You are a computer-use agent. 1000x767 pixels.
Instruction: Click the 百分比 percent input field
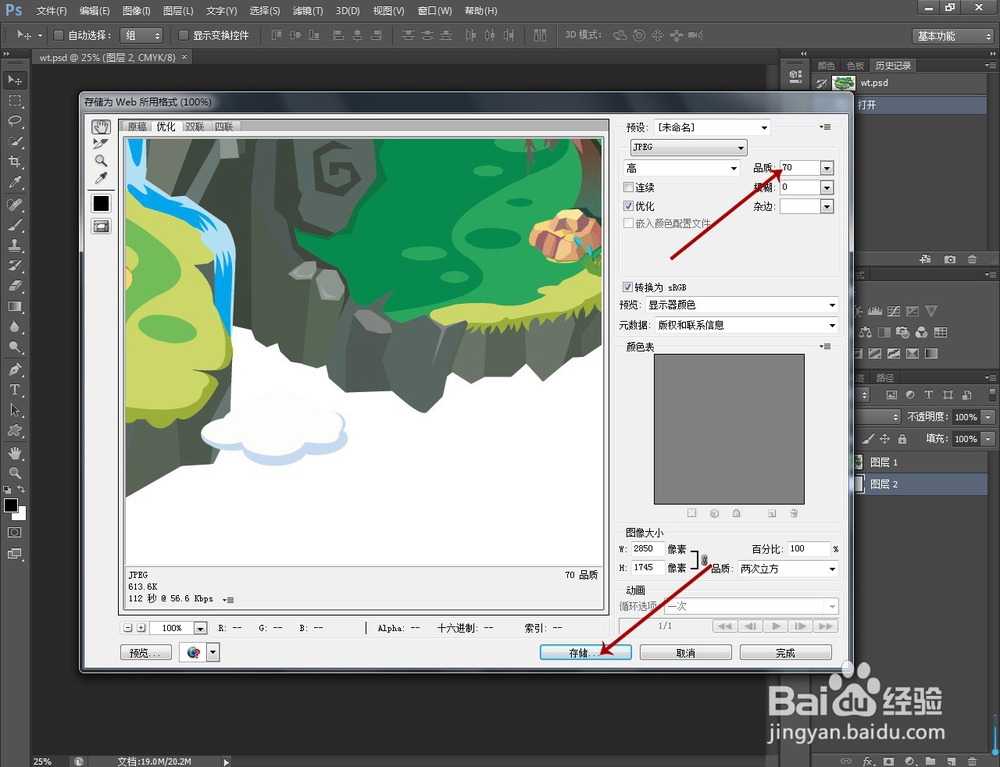click(x=809, y=549)
